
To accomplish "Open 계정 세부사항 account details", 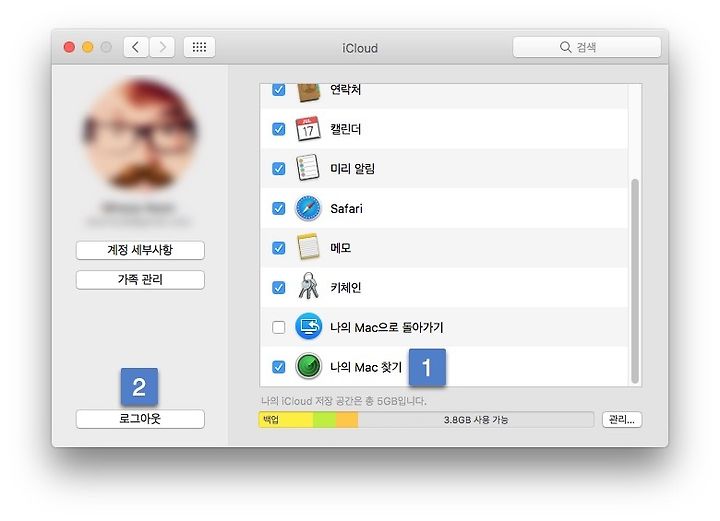I will 140,250.
